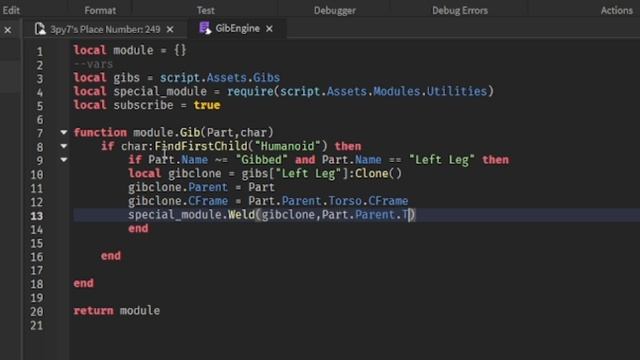
Task: Click 'Clone()' on line 10
Action: 378,173
